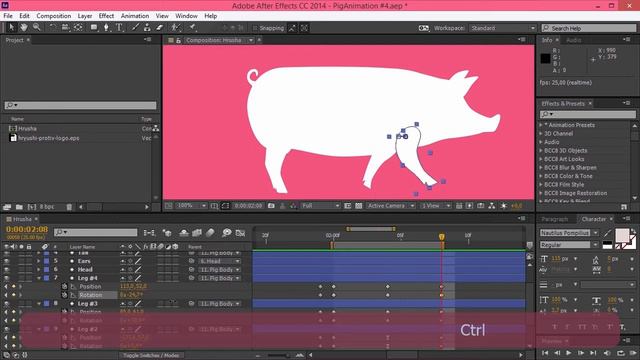Open the Animation menu

tap(135, 16)
